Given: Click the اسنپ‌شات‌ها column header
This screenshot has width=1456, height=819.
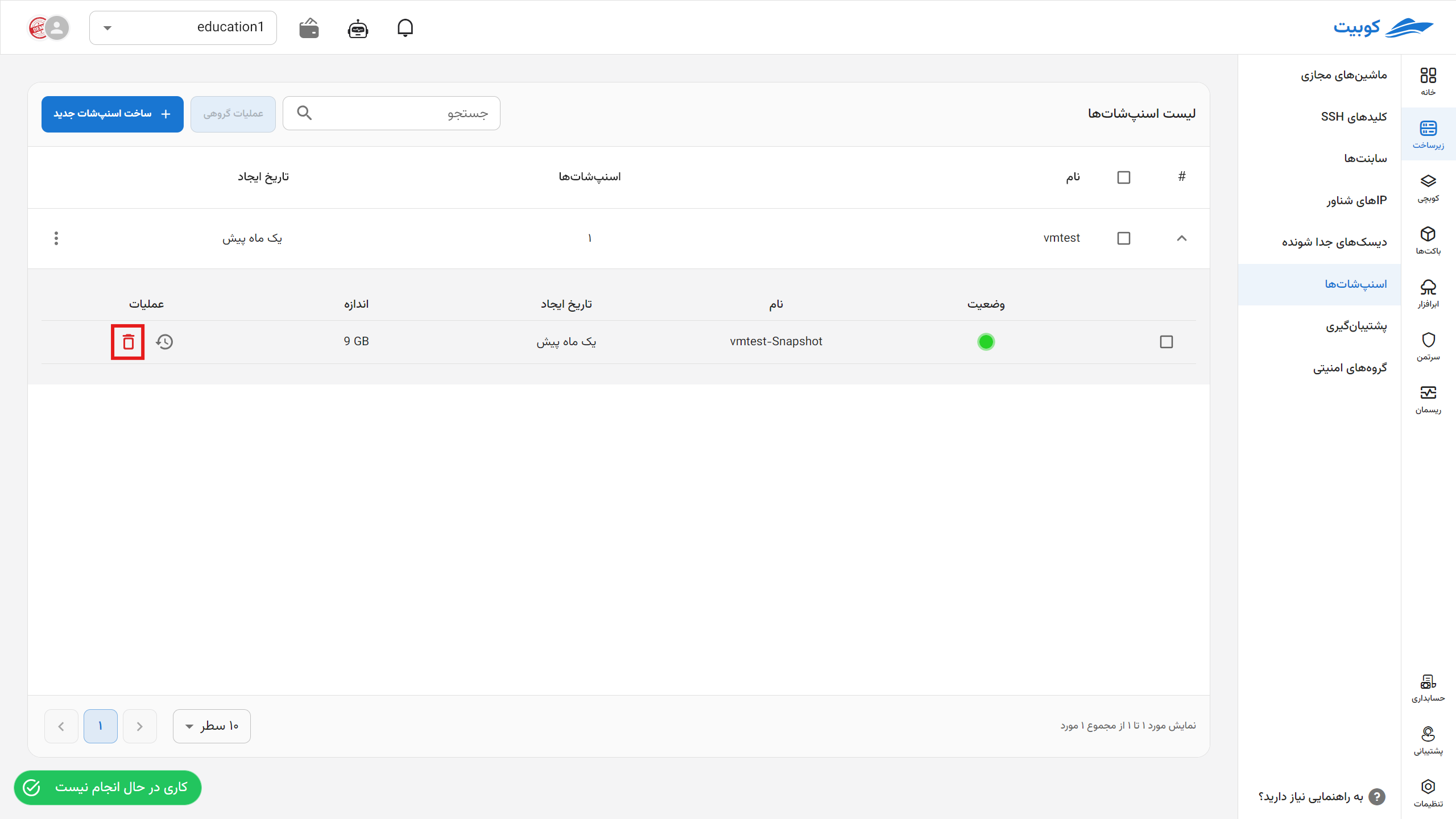Looking at the screenshot, I should [590, 177].
